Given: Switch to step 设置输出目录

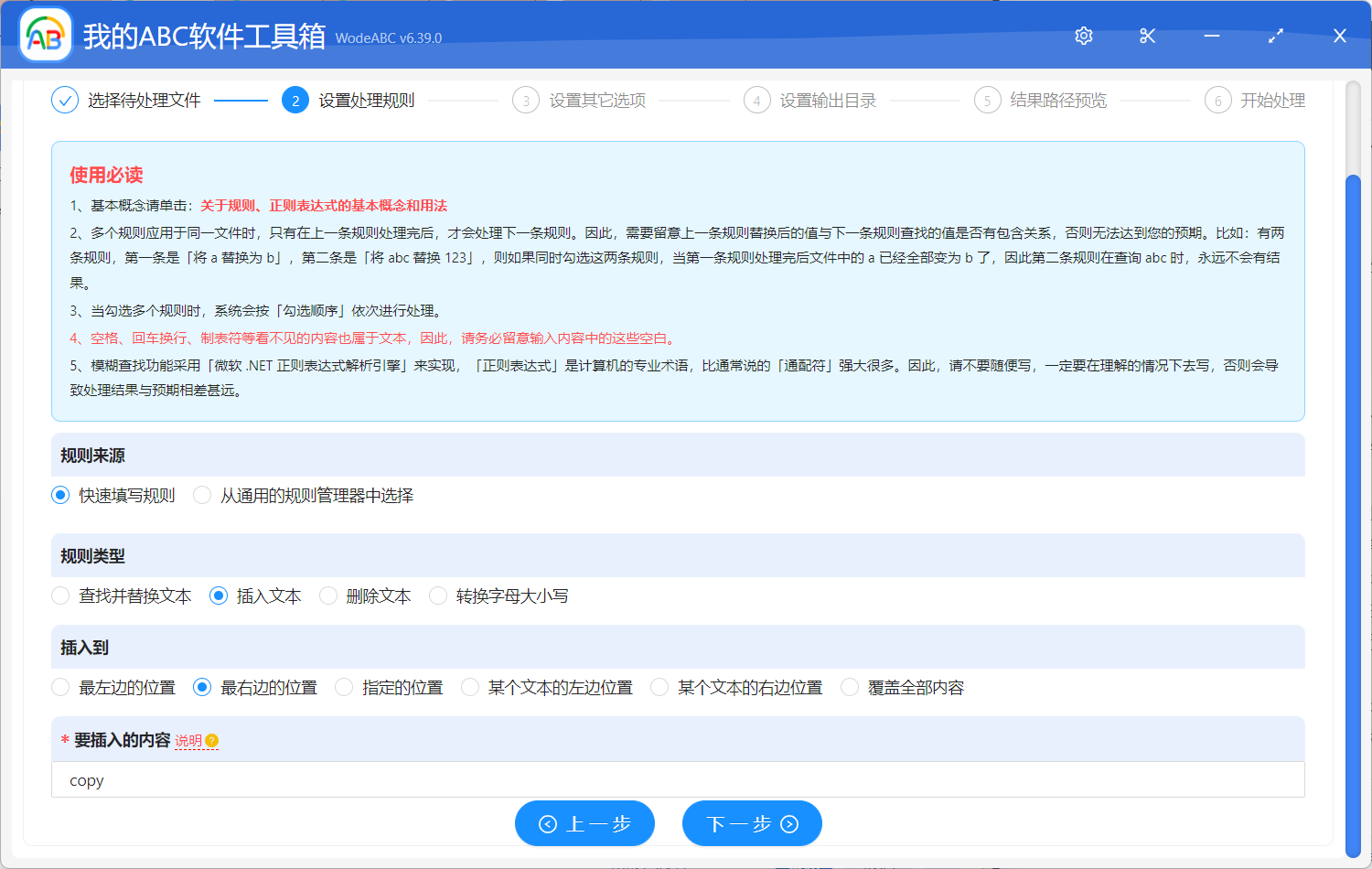Looking at the screenshot, I should [x=756, y=100].
